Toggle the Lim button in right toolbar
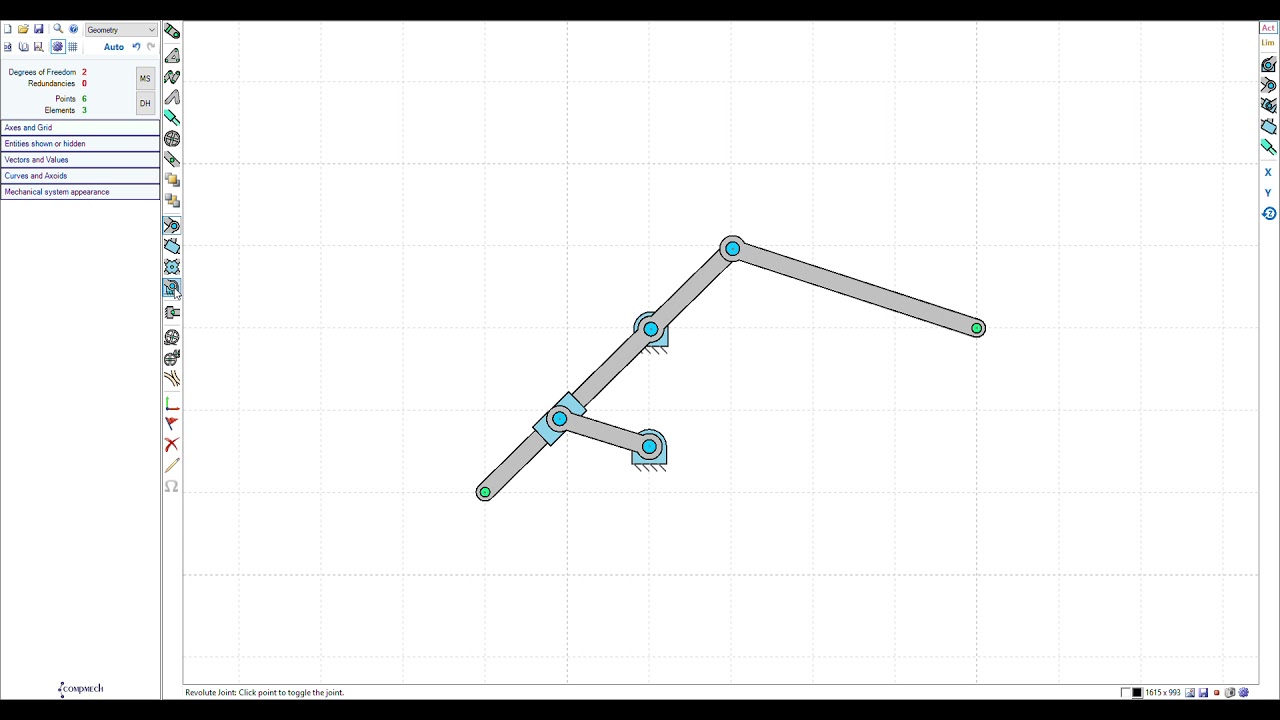Image resolution: width=1280 pixels, height=720 pixels. tap(1268, 43)
